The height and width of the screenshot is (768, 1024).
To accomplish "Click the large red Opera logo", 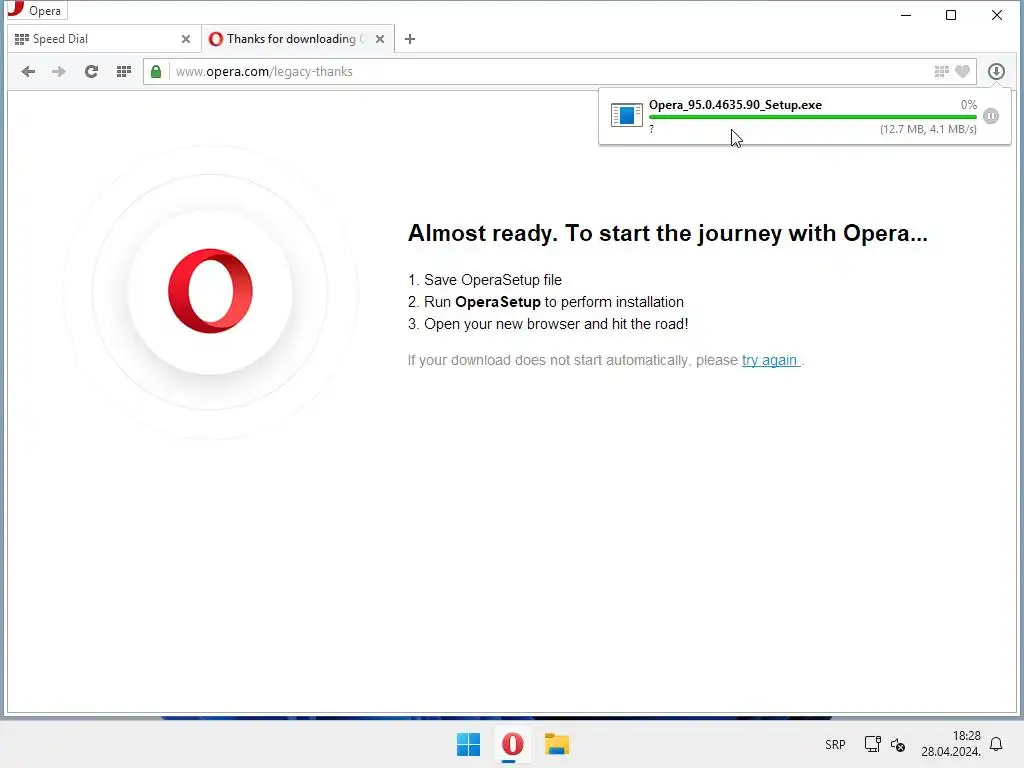I will pyautogui.click(x=210, y=291).
